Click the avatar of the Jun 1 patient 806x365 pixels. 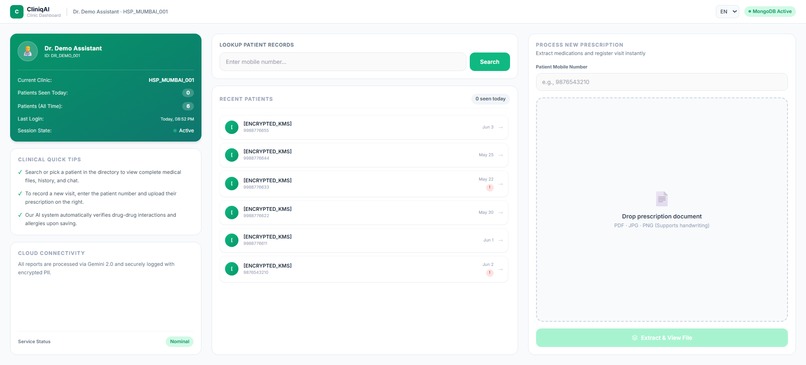click(231, 240)
